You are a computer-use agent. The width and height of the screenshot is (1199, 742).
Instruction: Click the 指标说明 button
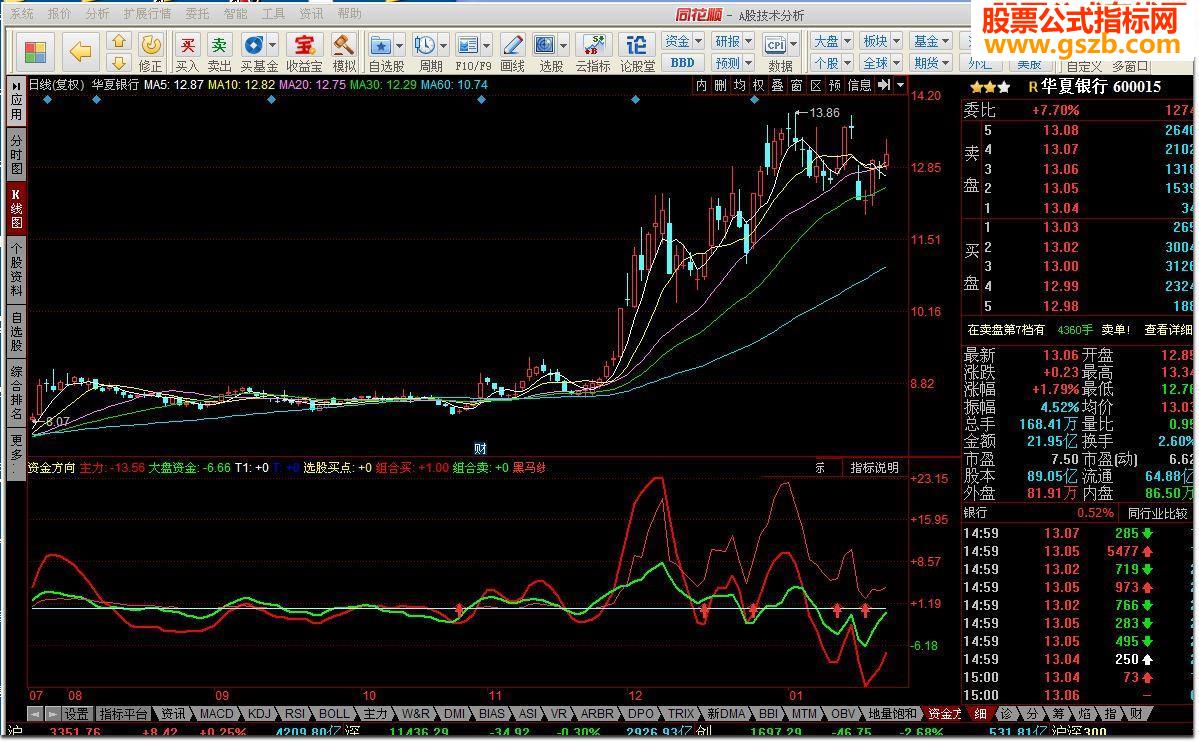pyautogui.click(x=875, y=467)
